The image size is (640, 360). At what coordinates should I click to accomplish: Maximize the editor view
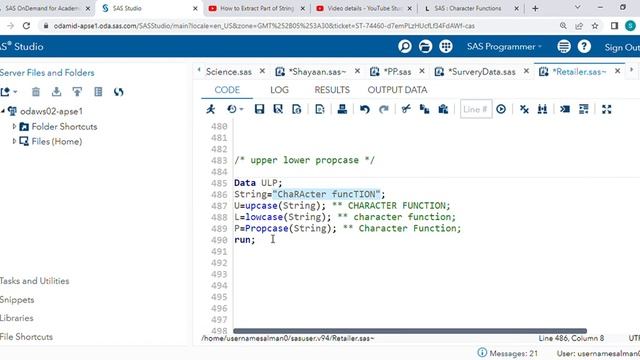(x=607, y=109)
